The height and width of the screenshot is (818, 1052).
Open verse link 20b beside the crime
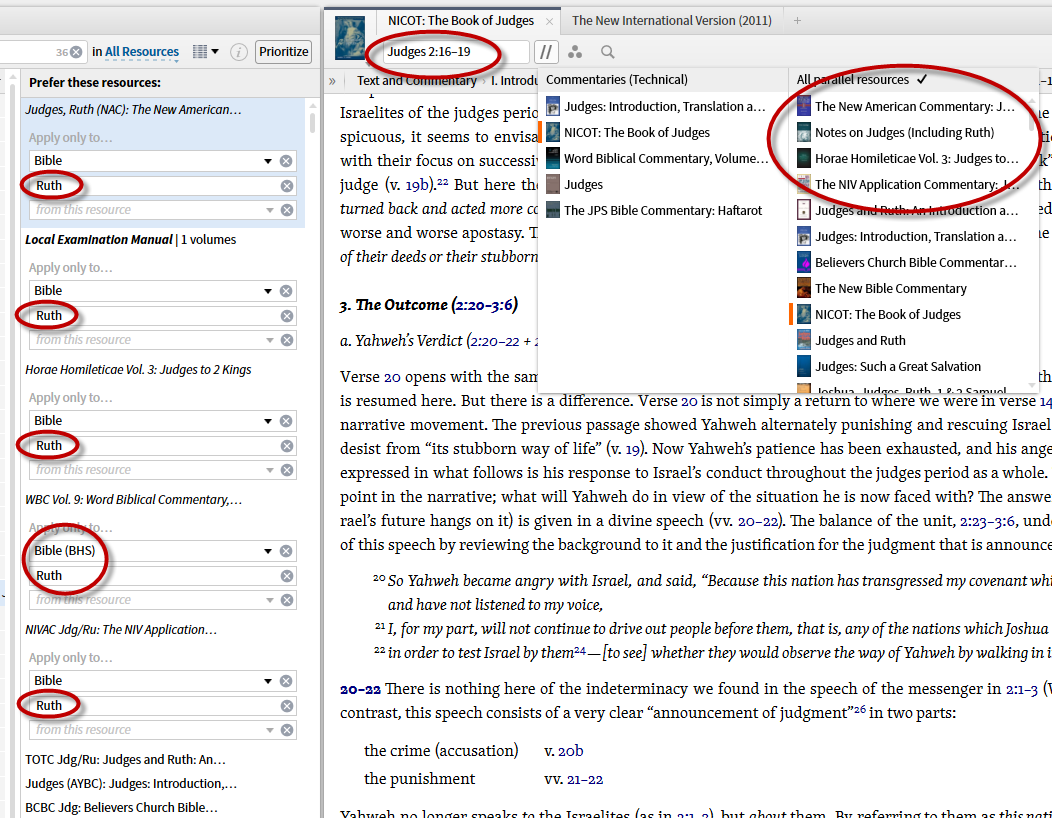(x=570, y=752)
